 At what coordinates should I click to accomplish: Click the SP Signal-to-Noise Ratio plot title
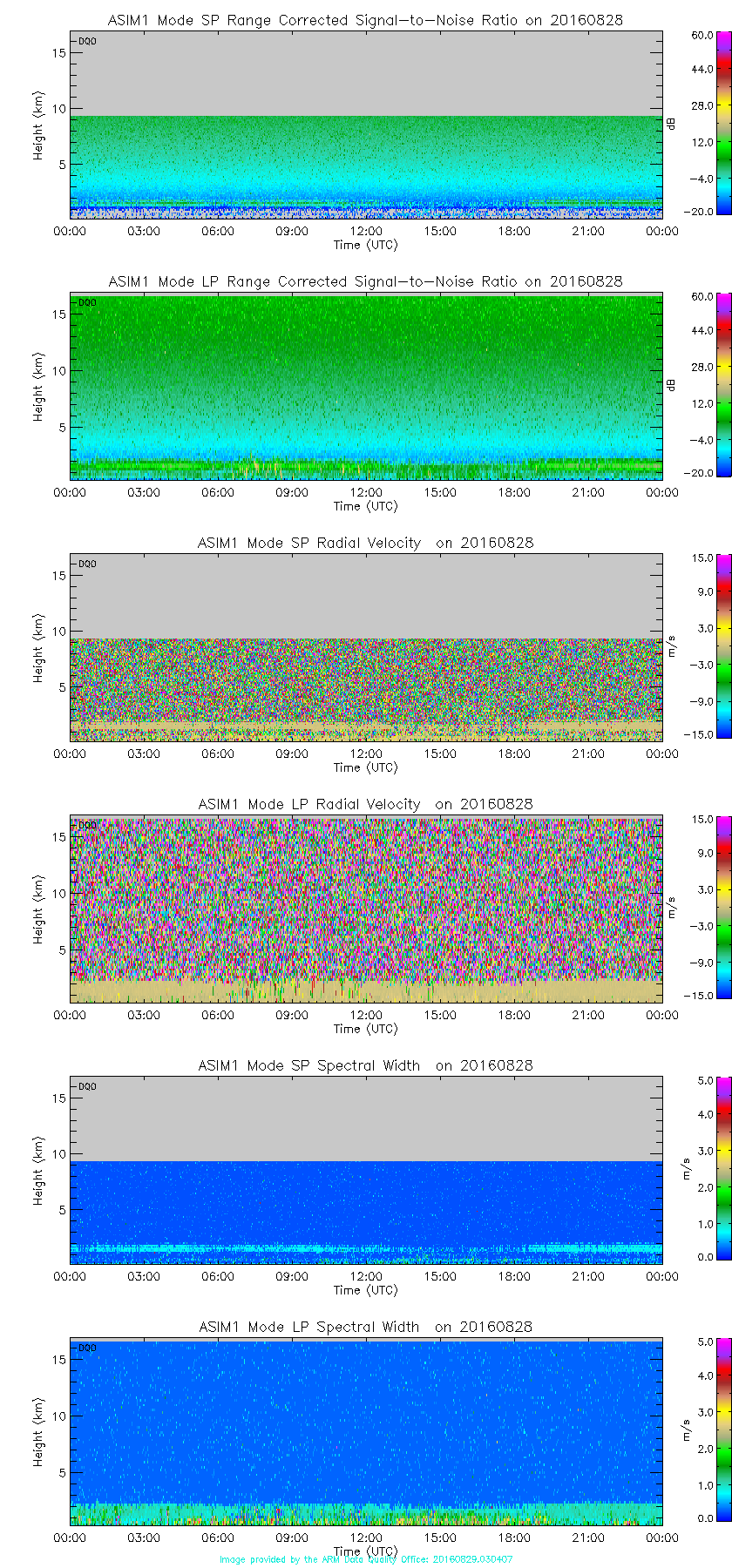(365, 20)
